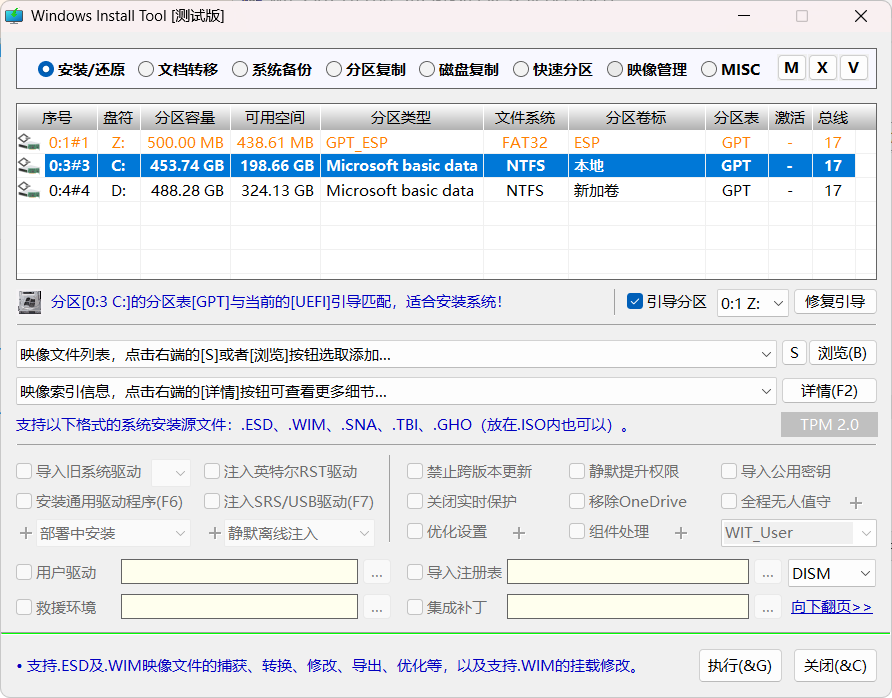
Task: Click the plus icon next to 组件处理
Action: [680, 533]
